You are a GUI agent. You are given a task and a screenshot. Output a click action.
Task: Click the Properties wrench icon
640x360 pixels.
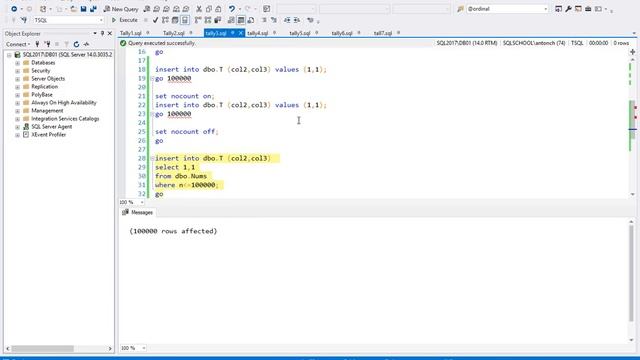568,9
